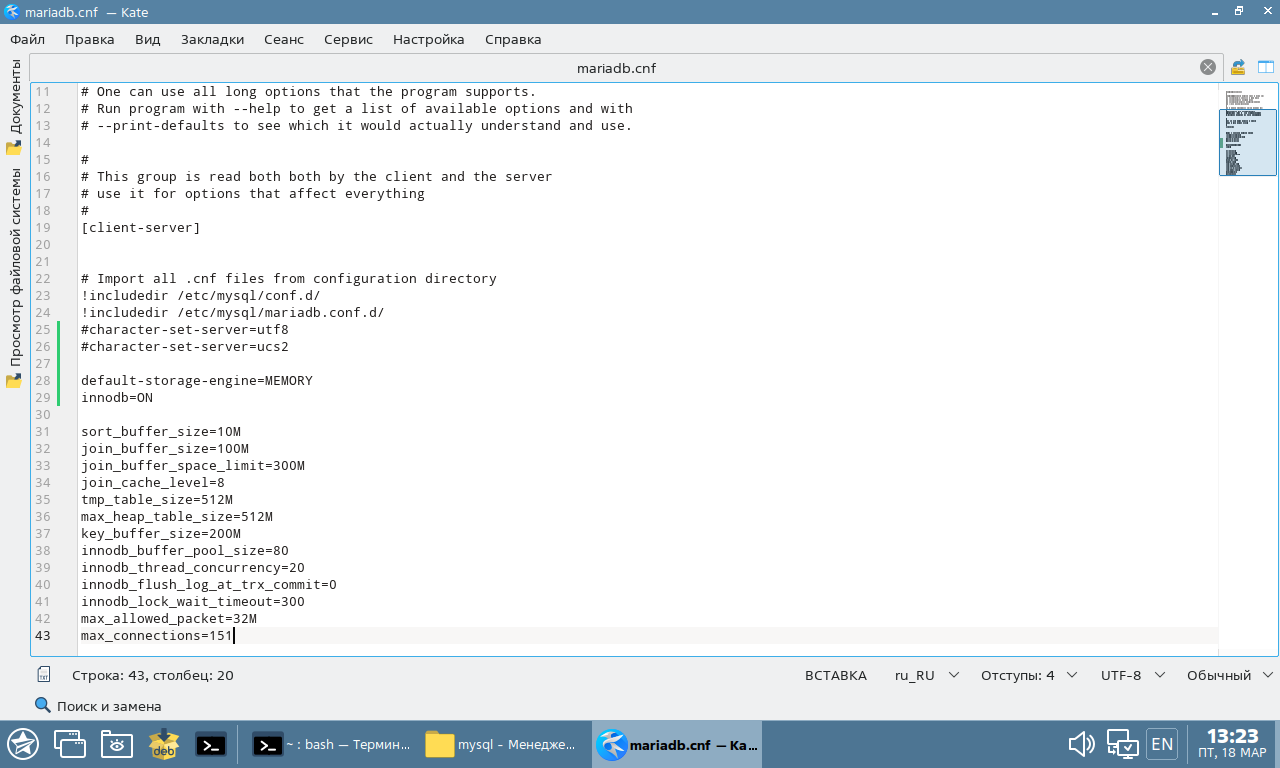Open the ru_RU dictionary dropdown

(927, 675)
